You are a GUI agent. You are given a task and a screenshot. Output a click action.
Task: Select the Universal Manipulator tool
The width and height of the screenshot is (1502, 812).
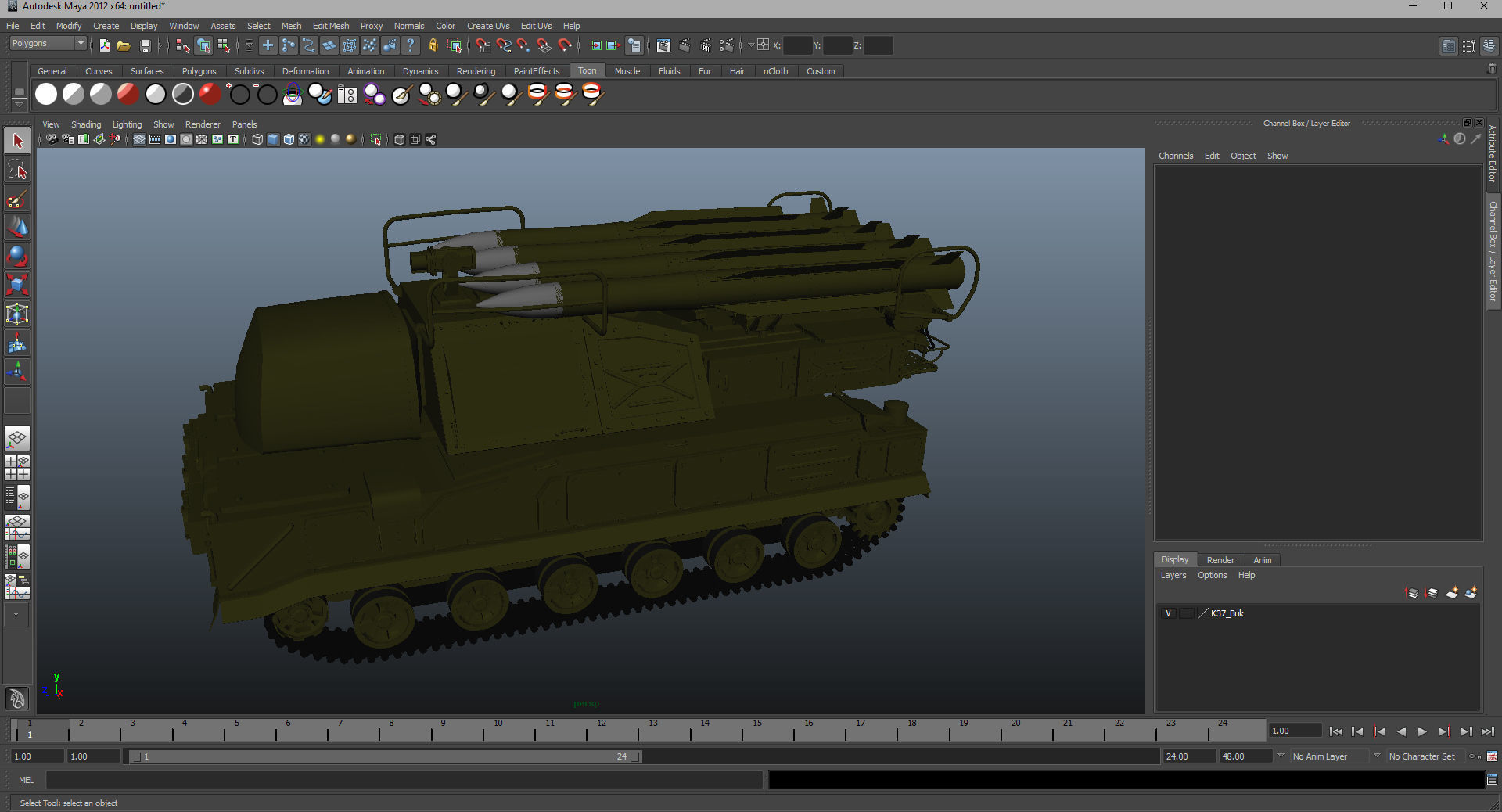[x=17, y=314]
